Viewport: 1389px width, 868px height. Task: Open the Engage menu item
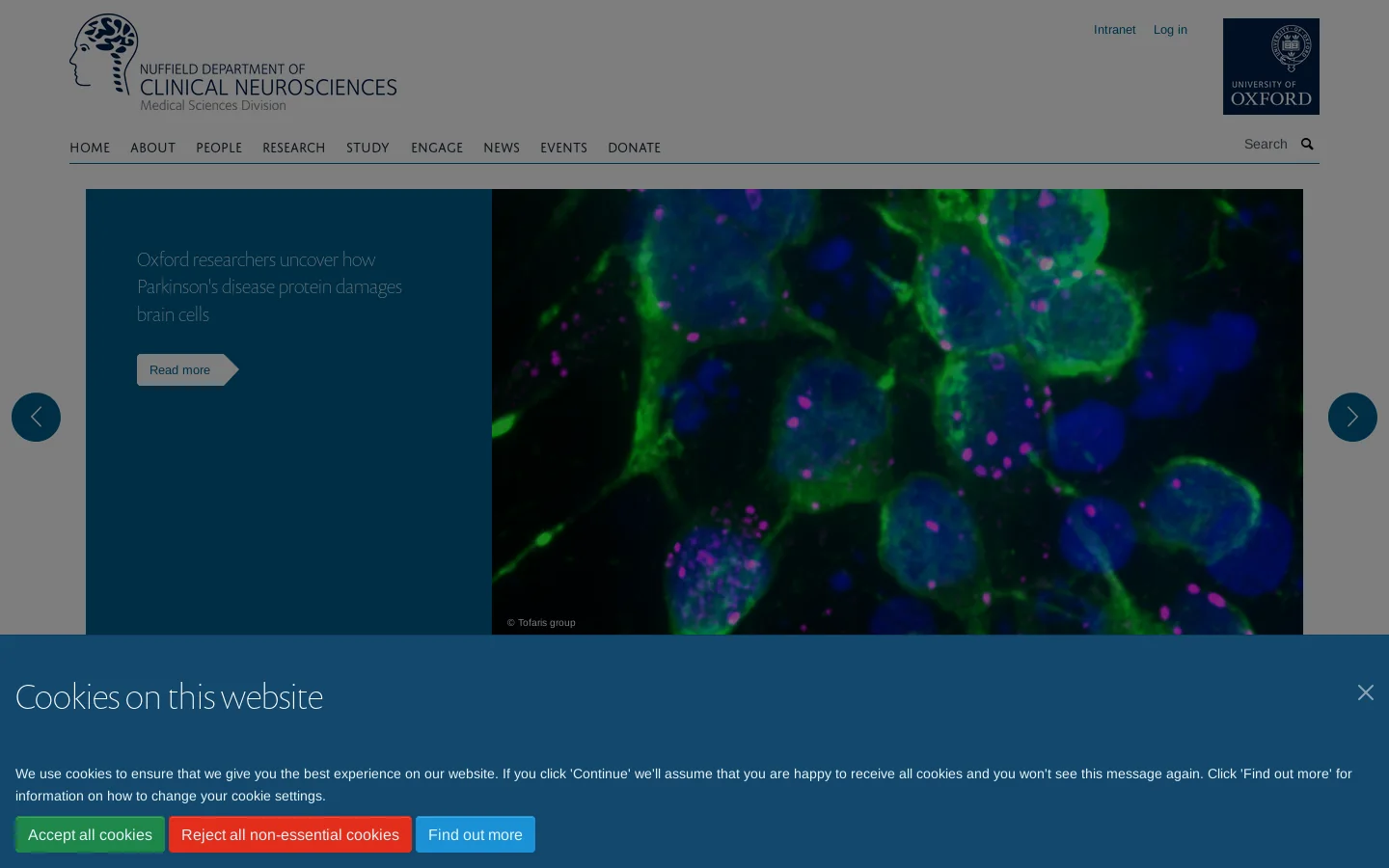click(437, 148)
